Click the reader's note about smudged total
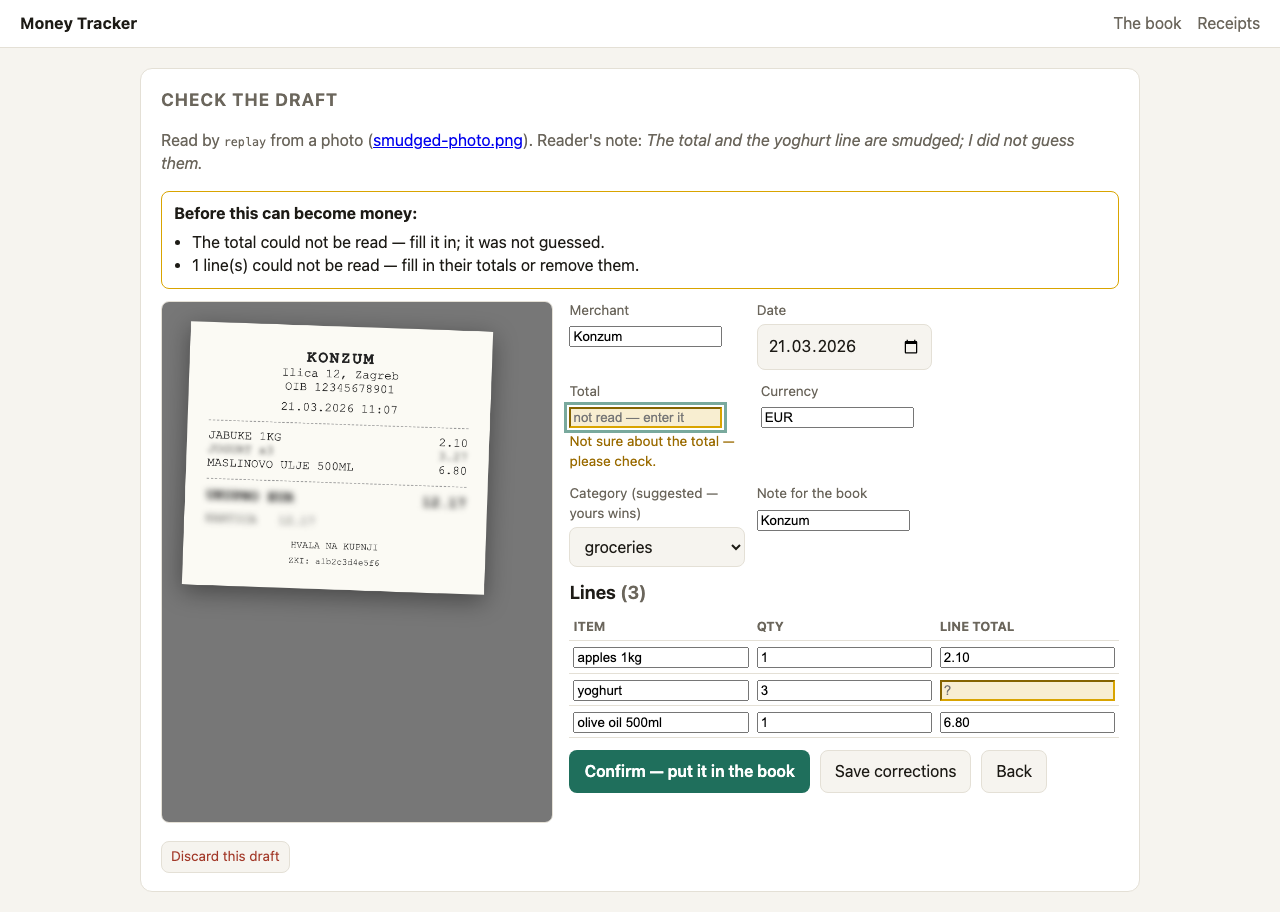1280x912 pixels. [x=618, y=151]
